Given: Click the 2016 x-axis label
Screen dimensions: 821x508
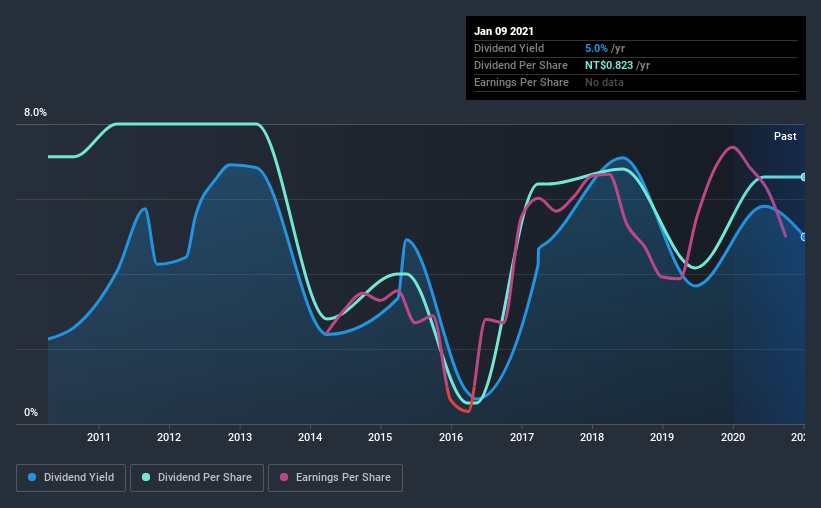Looking at the screenshot, I should [x=451, y=437].
